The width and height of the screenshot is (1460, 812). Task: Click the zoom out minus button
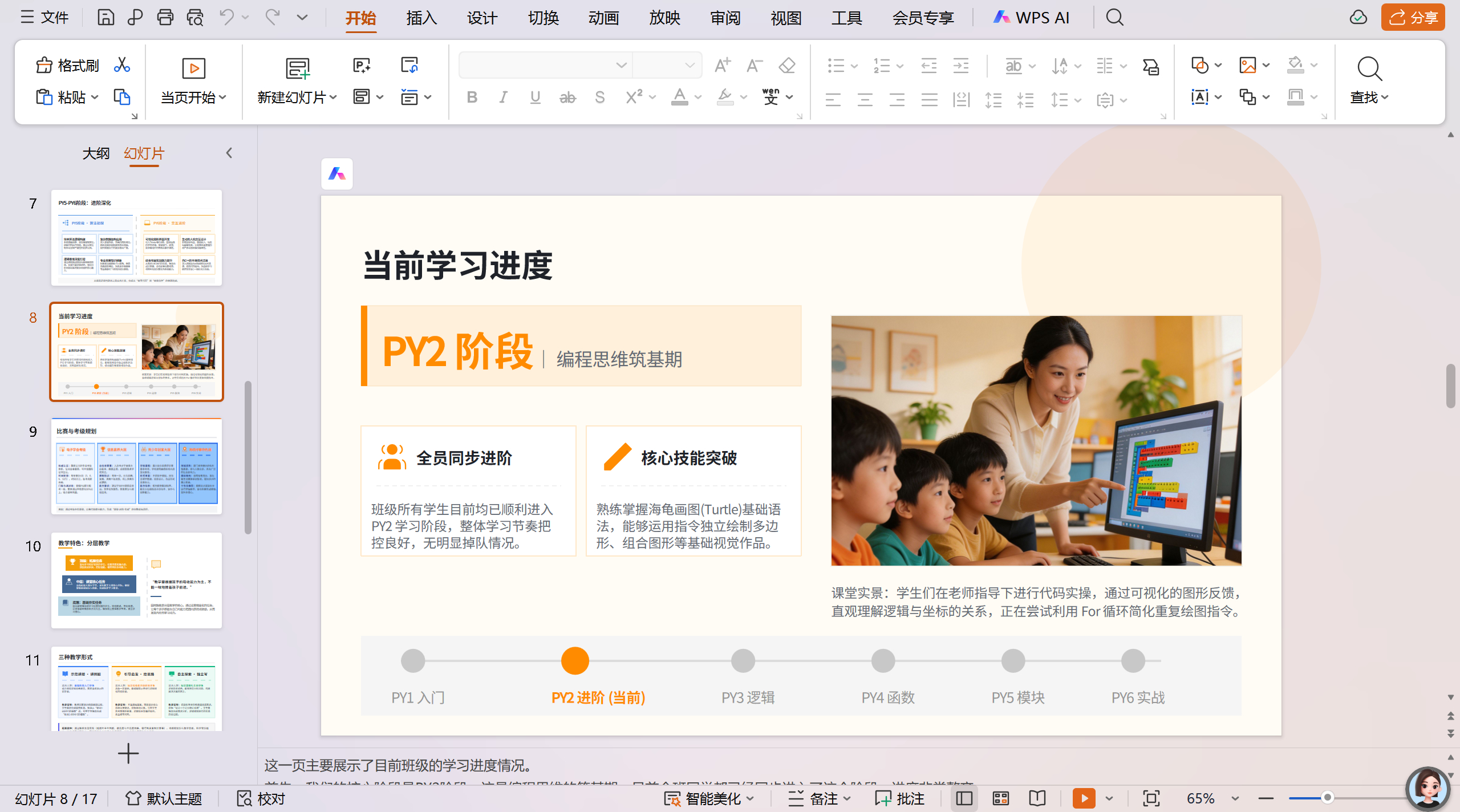1266,798
